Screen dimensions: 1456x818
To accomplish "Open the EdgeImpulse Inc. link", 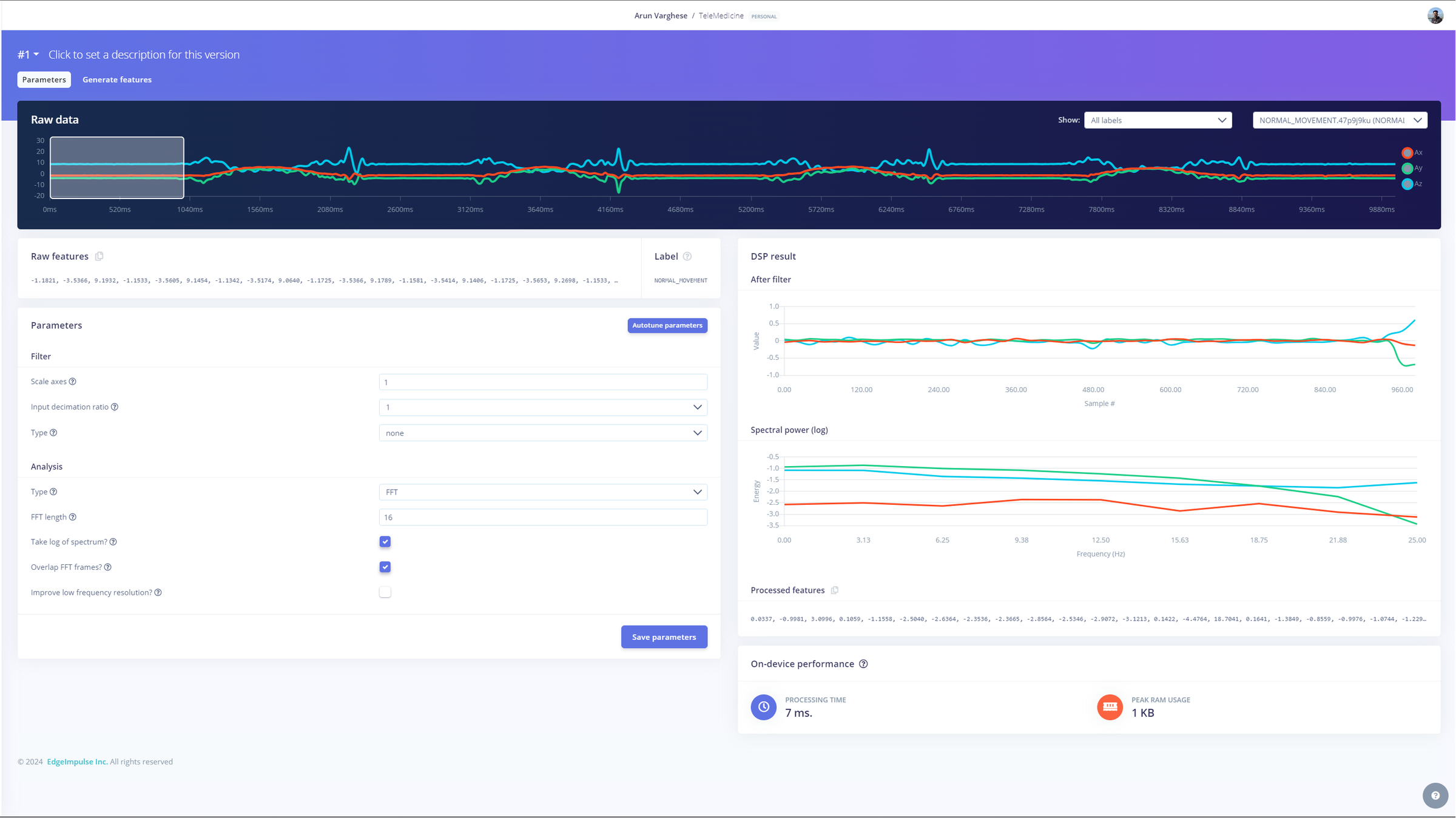I will [77, 762].
